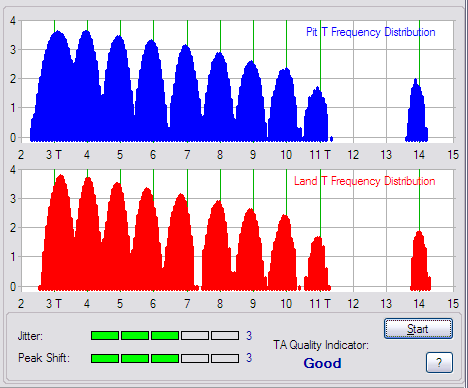This screenshot has width=468, height=388.
Task: Click the blue 14T peak in pit chart
Action: 416,110
